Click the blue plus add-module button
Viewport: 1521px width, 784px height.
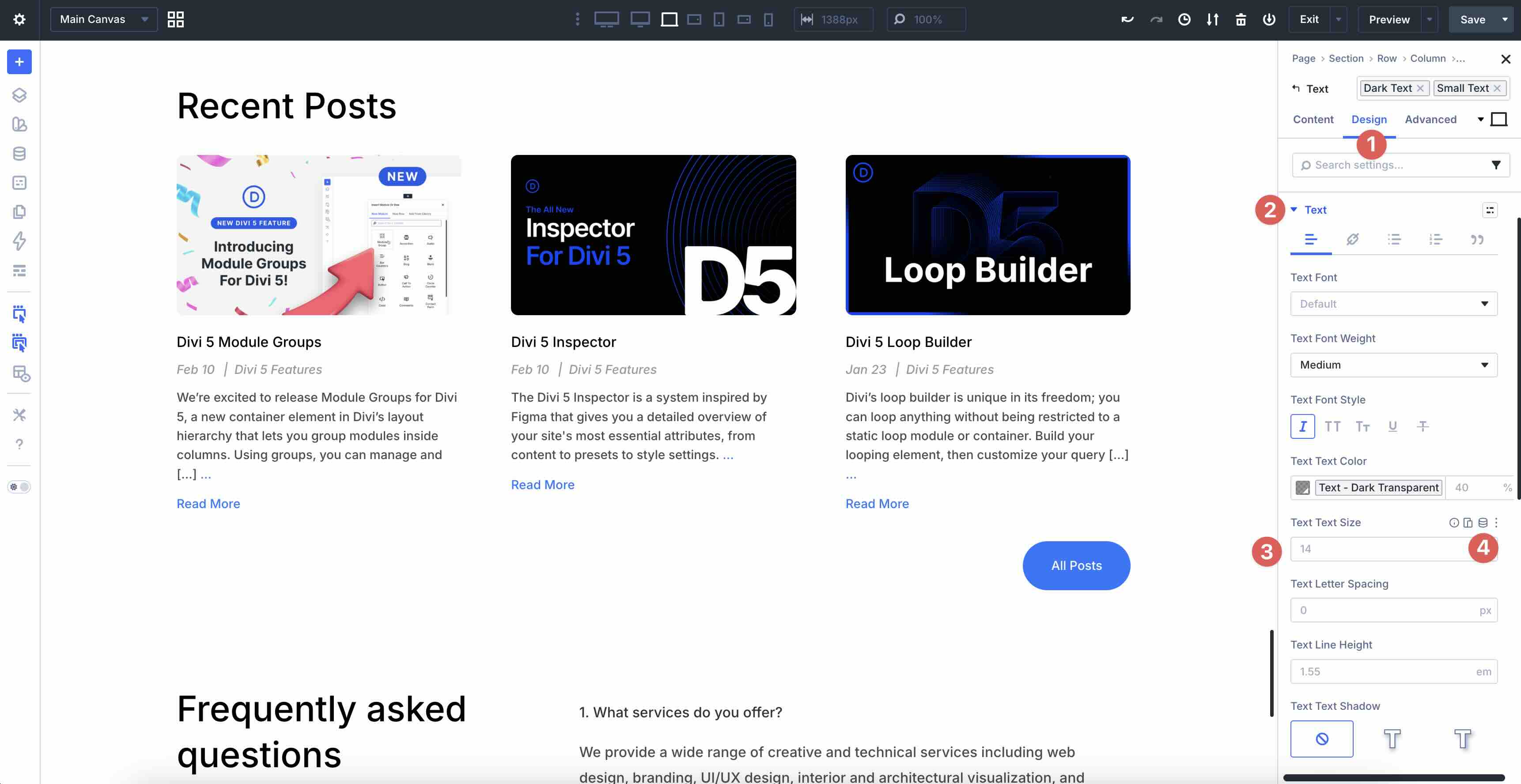click(x=19, y=62)
